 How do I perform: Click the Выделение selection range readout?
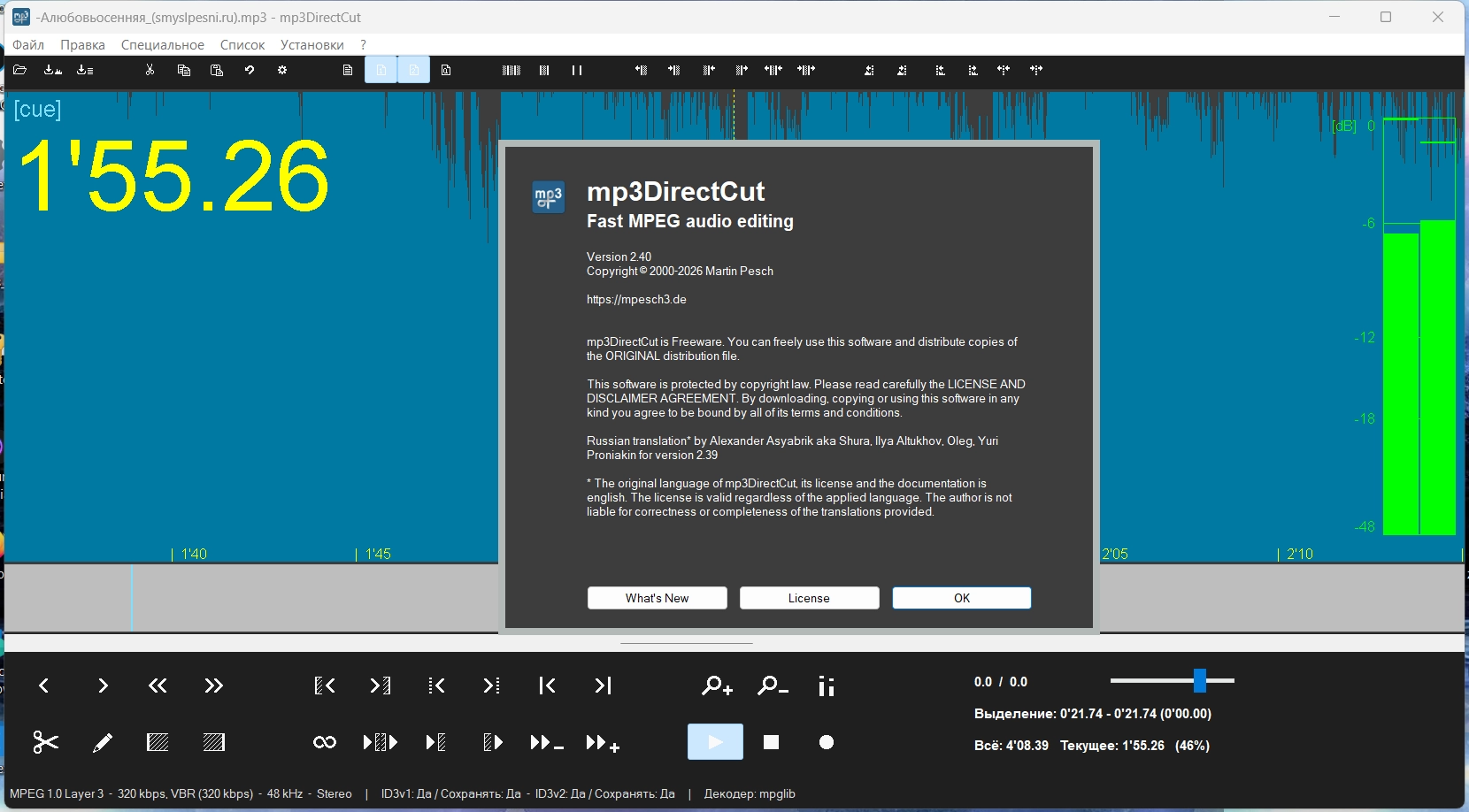[1093, 713]
